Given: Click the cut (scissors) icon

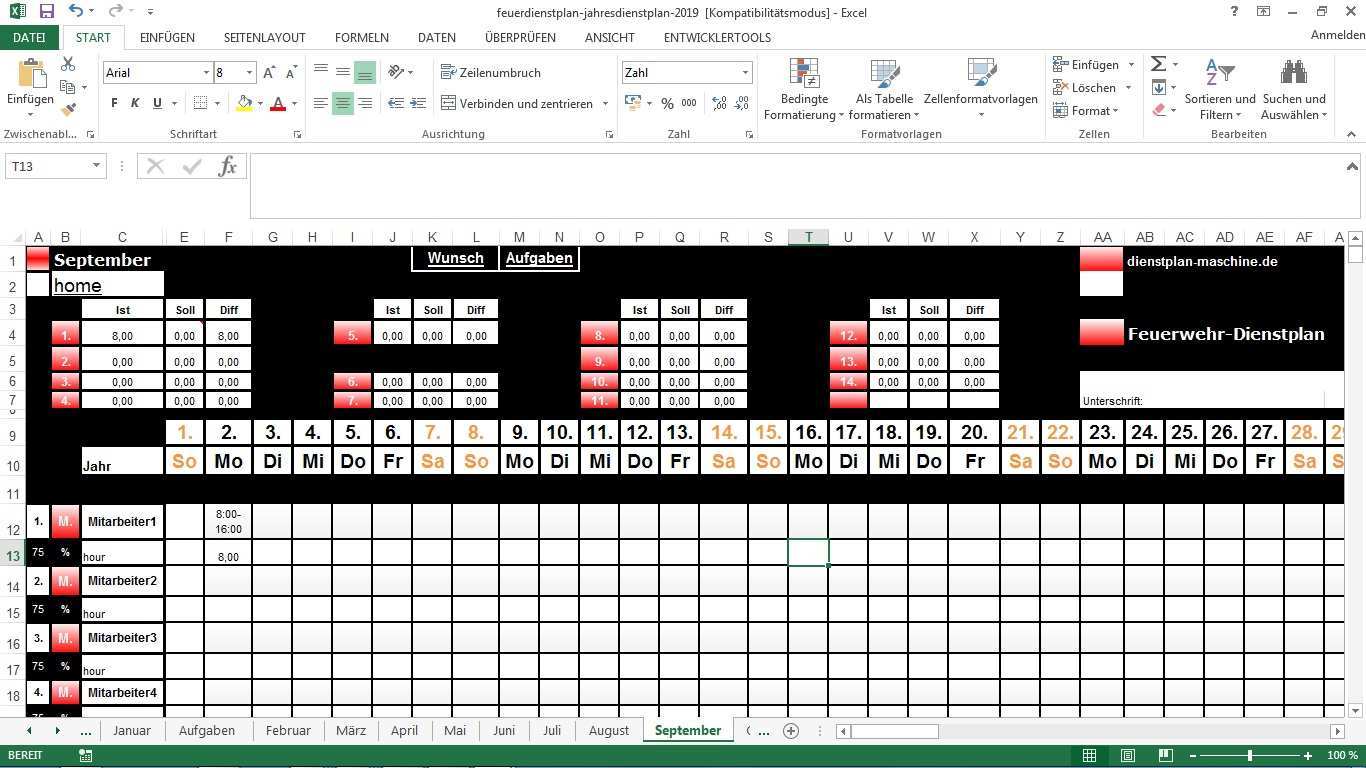Looking at the screenshot, I should [68, 64].
